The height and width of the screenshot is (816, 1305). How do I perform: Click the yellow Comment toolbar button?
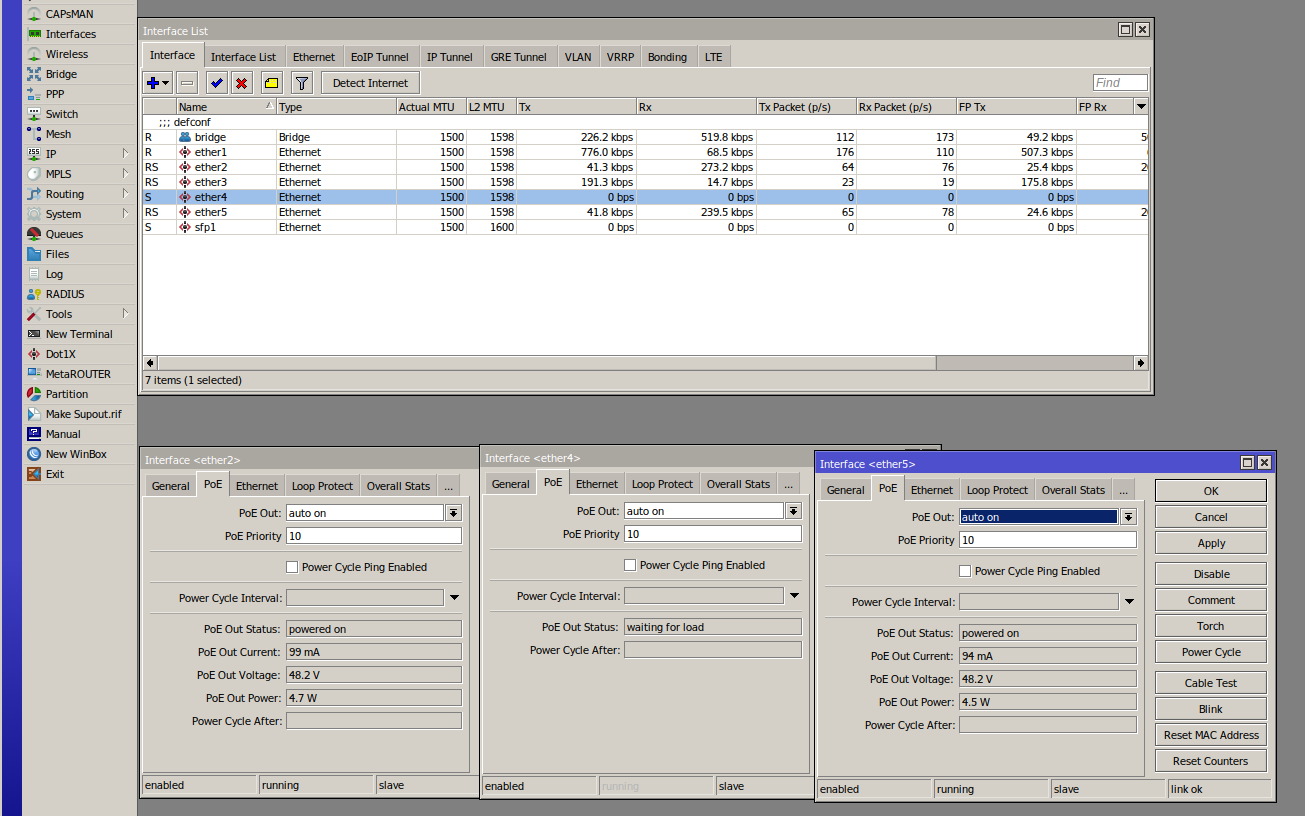tap(272, 83)
